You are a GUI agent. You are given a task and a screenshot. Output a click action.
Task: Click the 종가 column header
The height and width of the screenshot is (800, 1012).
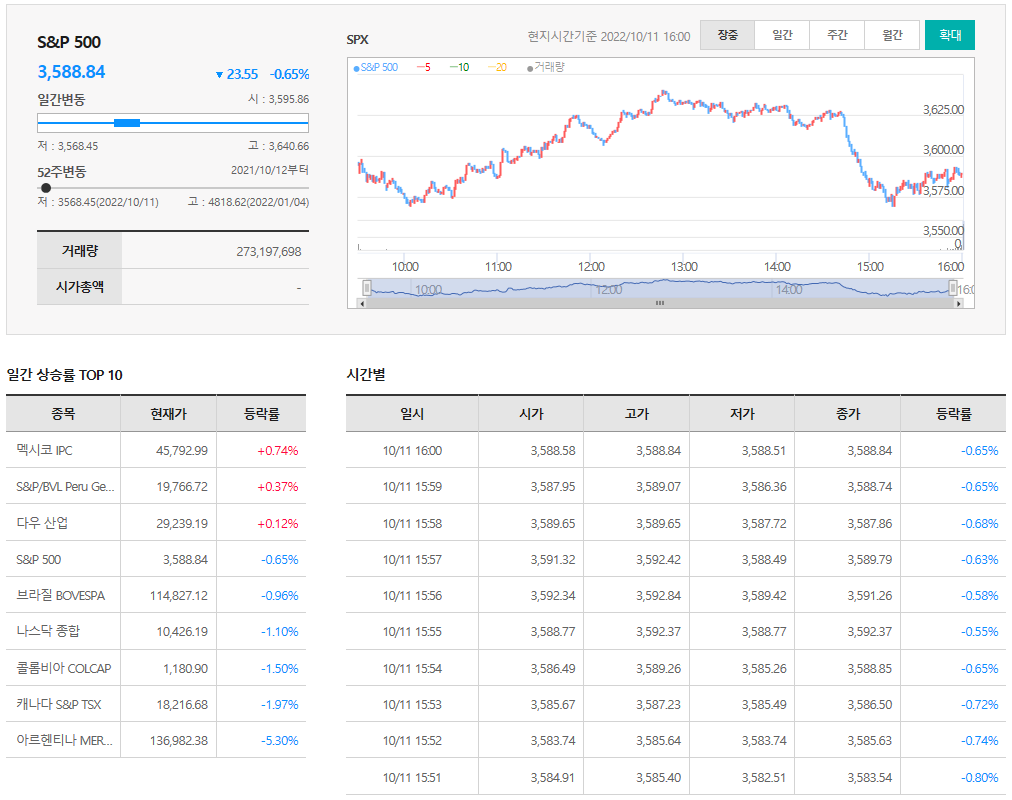847,414
